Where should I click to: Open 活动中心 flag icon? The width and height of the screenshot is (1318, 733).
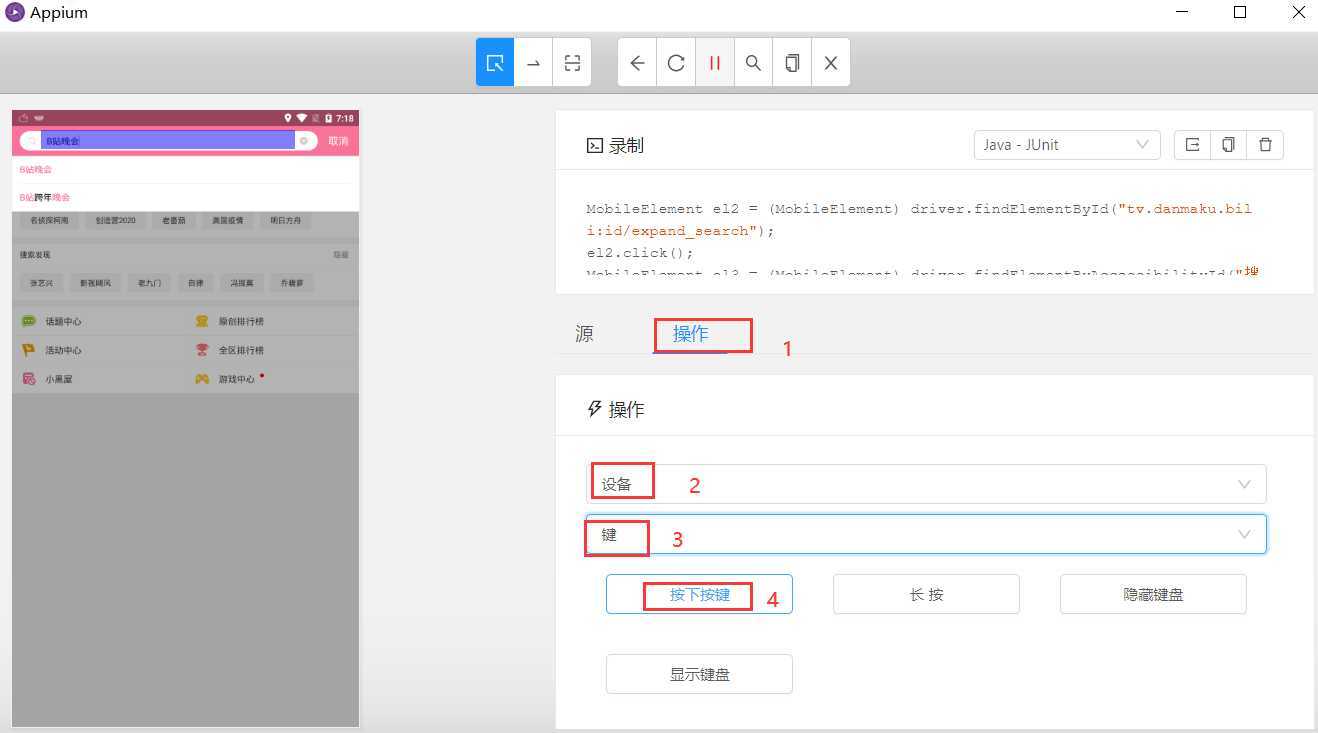(x=29, y=351)
